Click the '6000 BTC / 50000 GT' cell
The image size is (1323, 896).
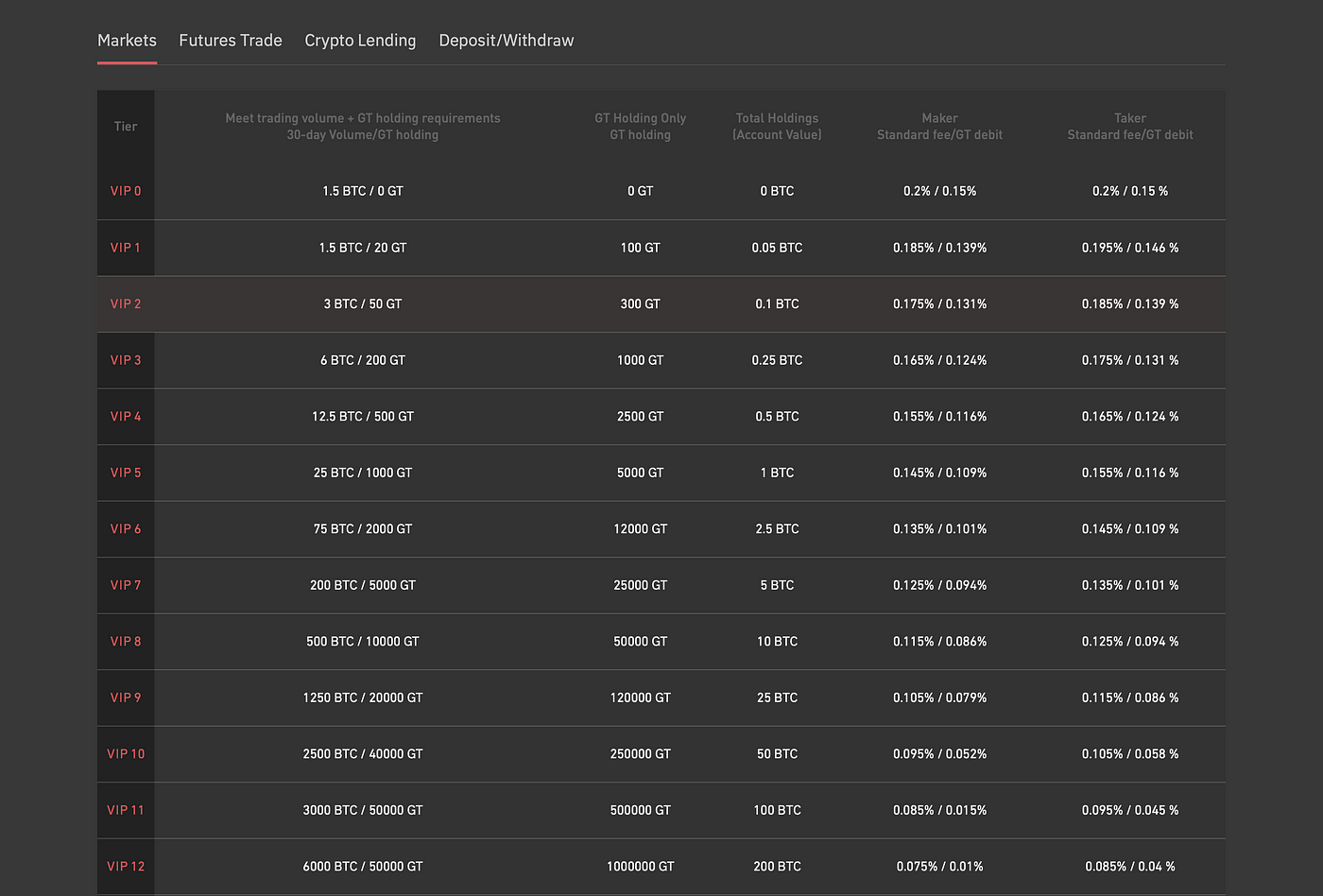tap(363, 866)
